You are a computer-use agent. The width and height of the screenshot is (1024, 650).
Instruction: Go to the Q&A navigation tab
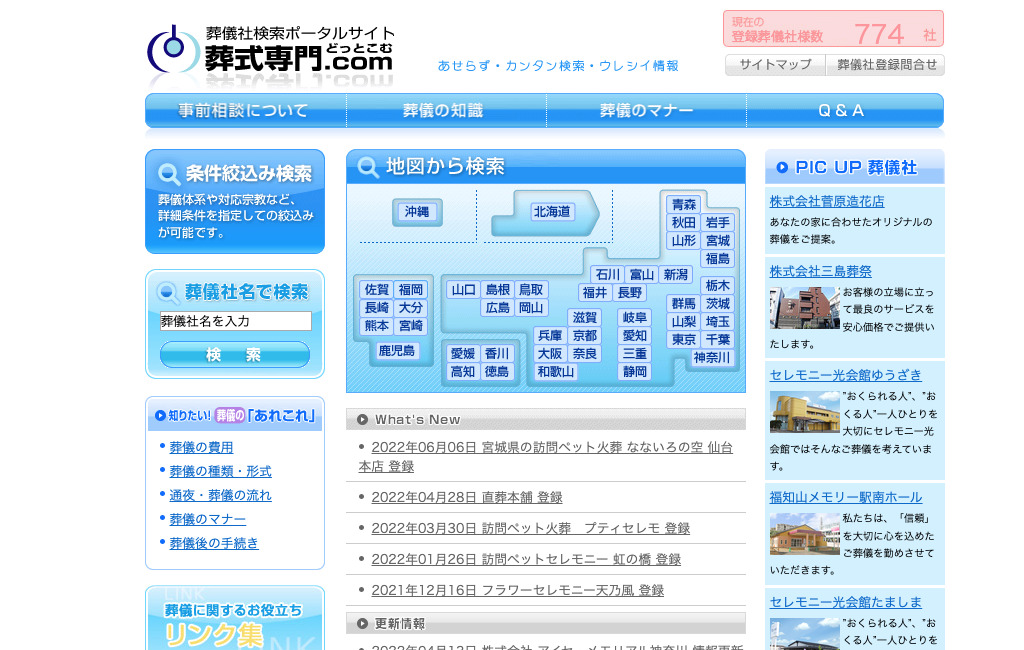[x=842, y=111]
